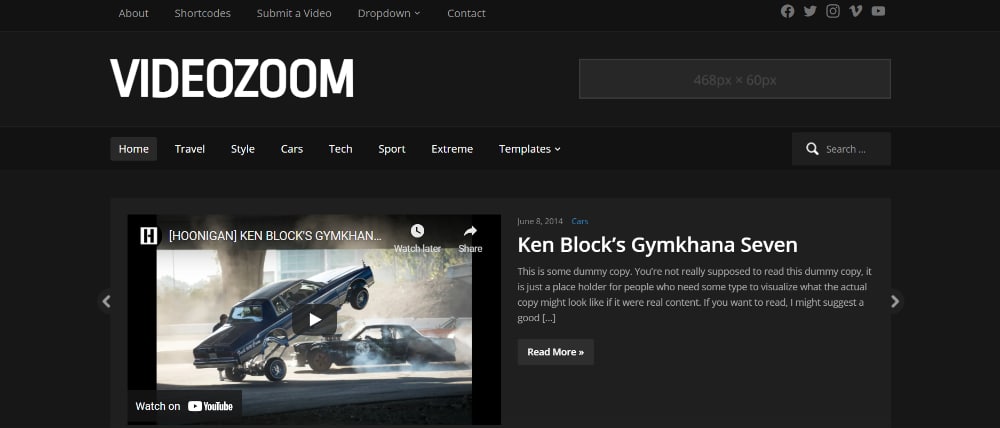Click Watch on YouTube badge
Viewport: 1000px width, 428px height.
pos(184,406)
